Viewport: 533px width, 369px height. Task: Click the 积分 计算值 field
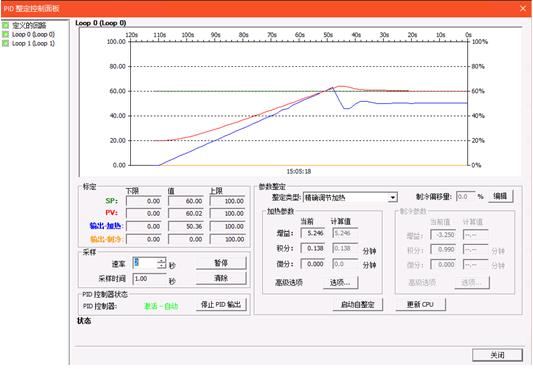(345, 248)
